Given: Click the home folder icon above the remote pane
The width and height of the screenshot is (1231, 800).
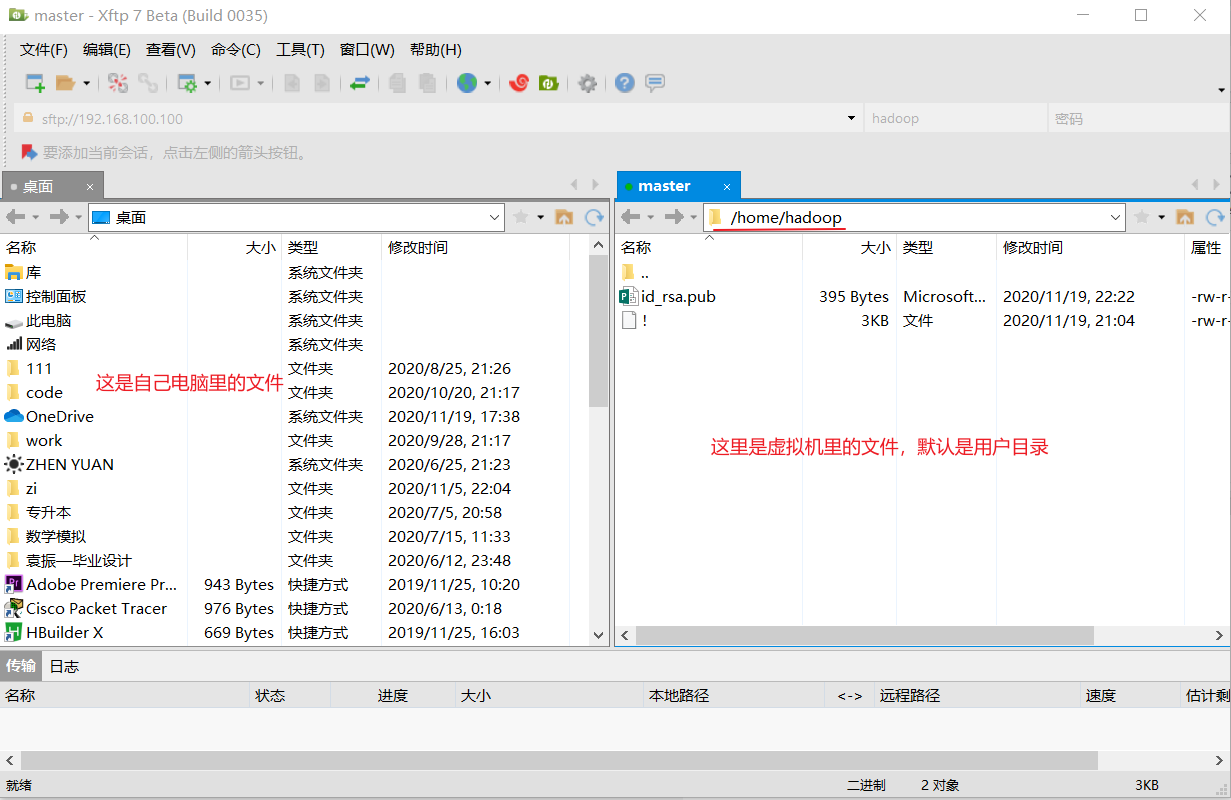Looking at the screenshot, I should pos(1185,217).
